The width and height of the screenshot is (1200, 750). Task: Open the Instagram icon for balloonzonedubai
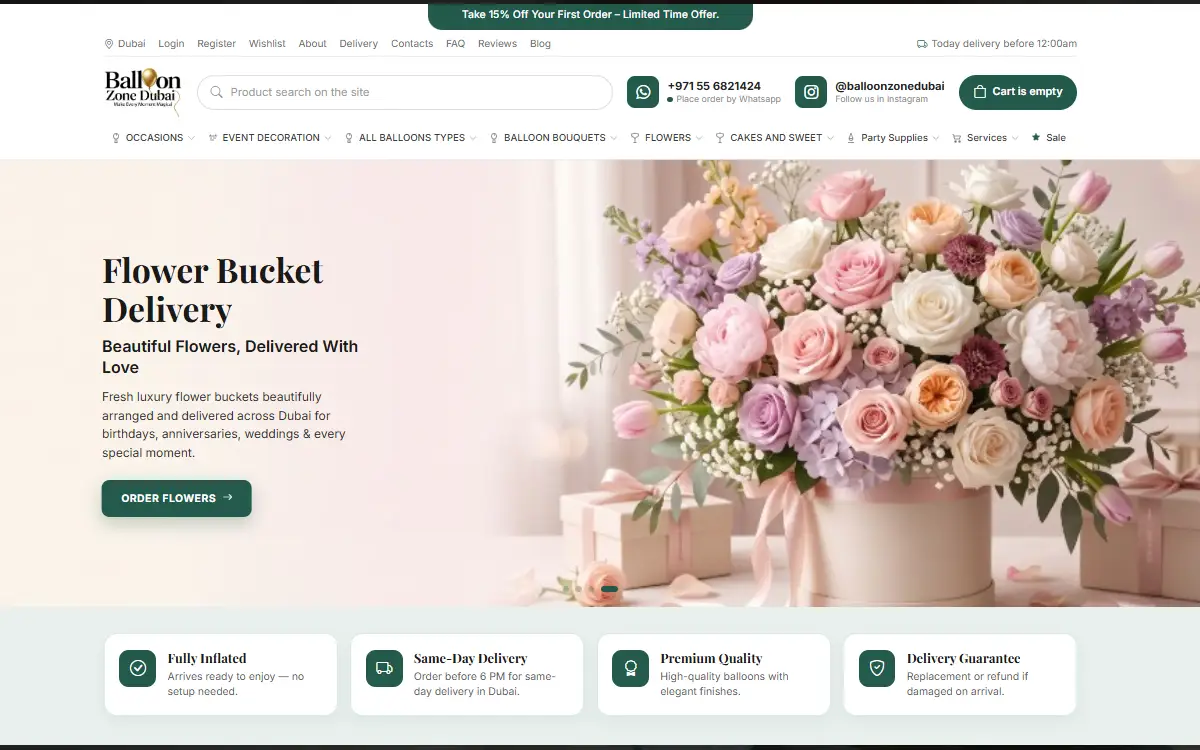pos(811,92)
